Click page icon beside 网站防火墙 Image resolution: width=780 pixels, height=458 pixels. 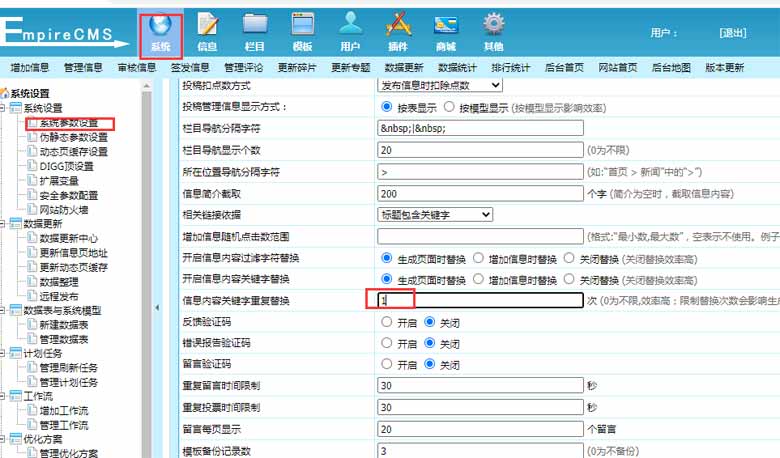32,209
